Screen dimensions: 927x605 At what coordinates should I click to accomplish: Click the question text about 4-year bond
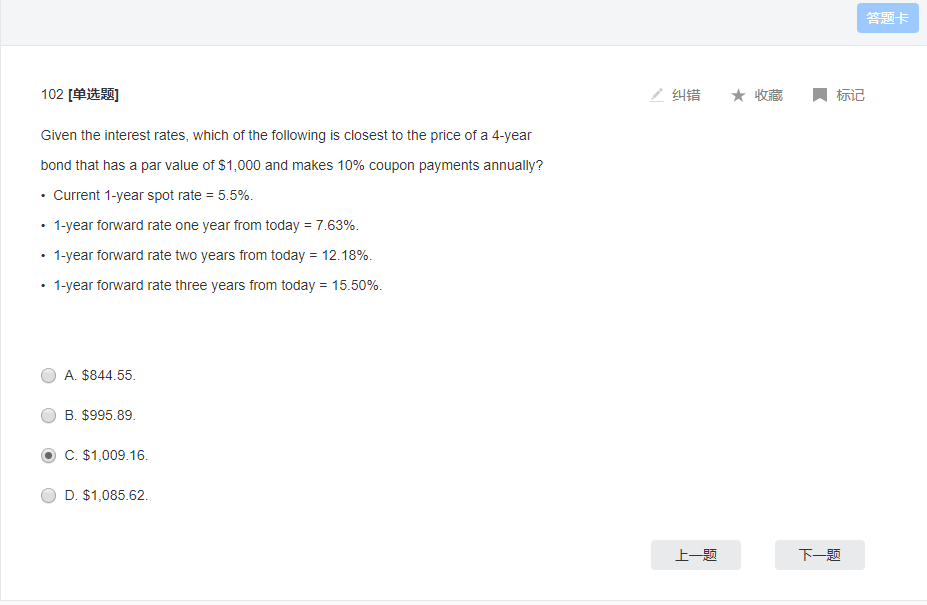[x=291, y=150]
